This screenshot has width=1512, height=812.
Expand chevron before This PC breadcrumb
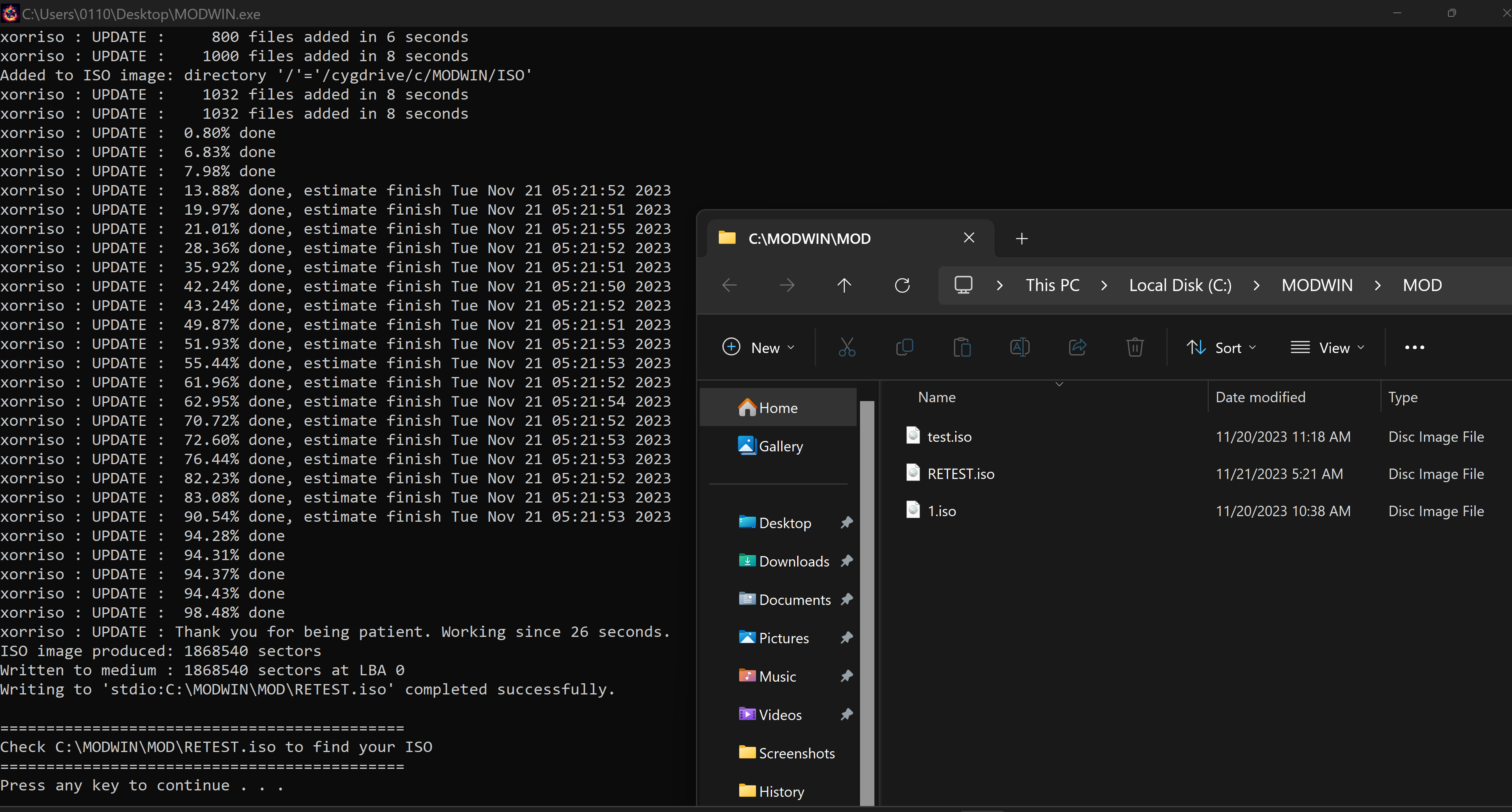click(x=1000, y=285)
